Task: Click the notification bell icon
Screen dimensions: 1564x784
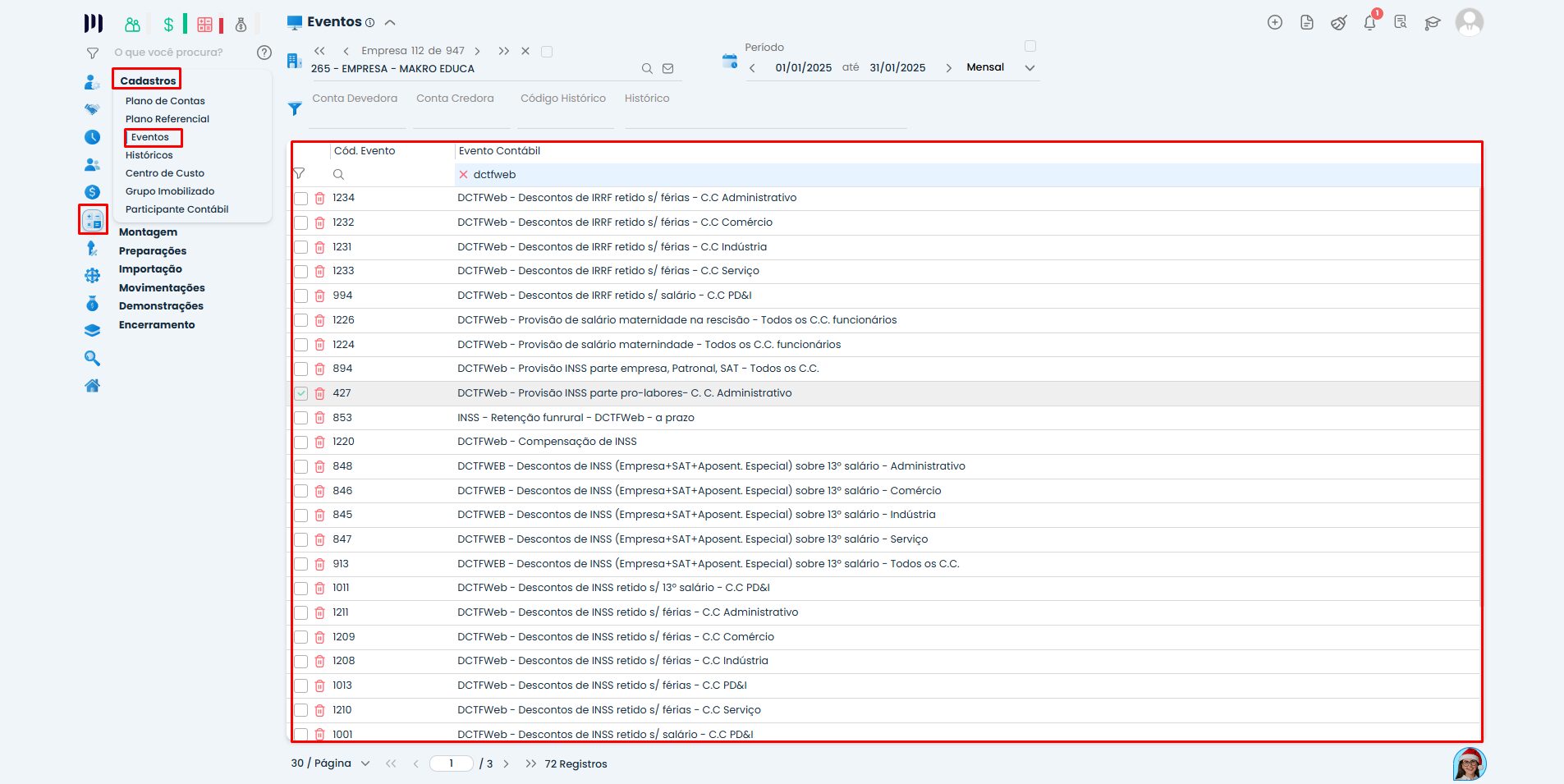Action: click(1369, 23)
